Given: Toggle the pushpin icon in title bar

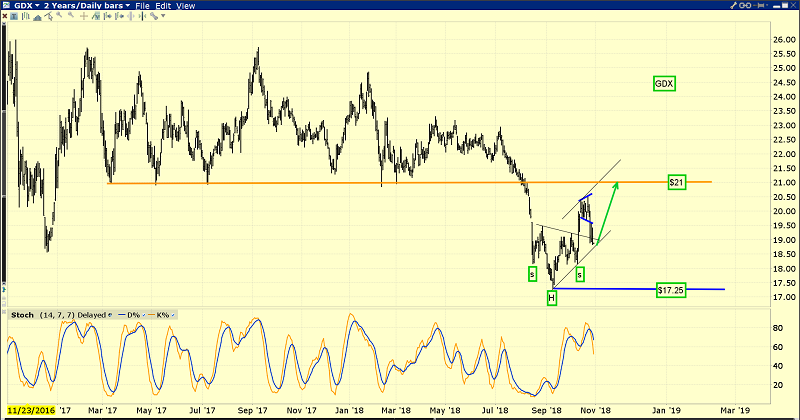Looking at the screenshot, I should [x=759, y=5].
